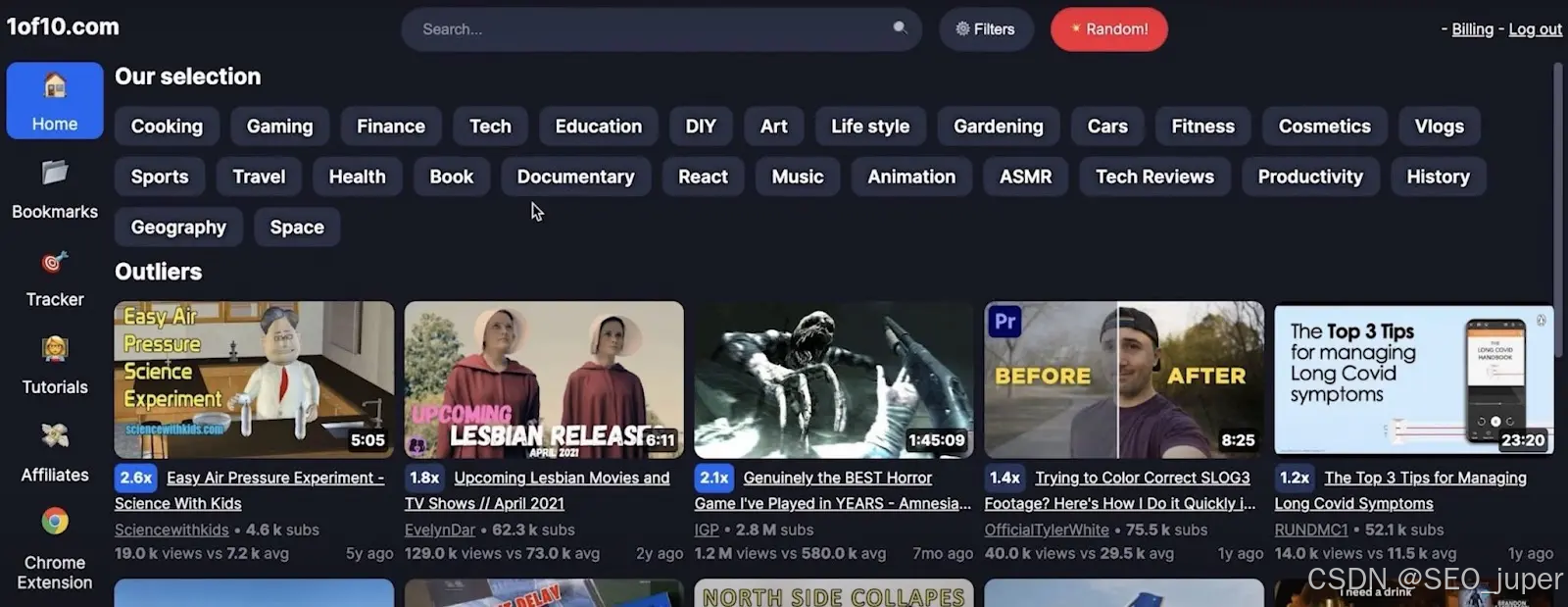The width and height of the screenshot is (1568, 607).
Task: Select the Finance category chip
Action: coord(391,126)
